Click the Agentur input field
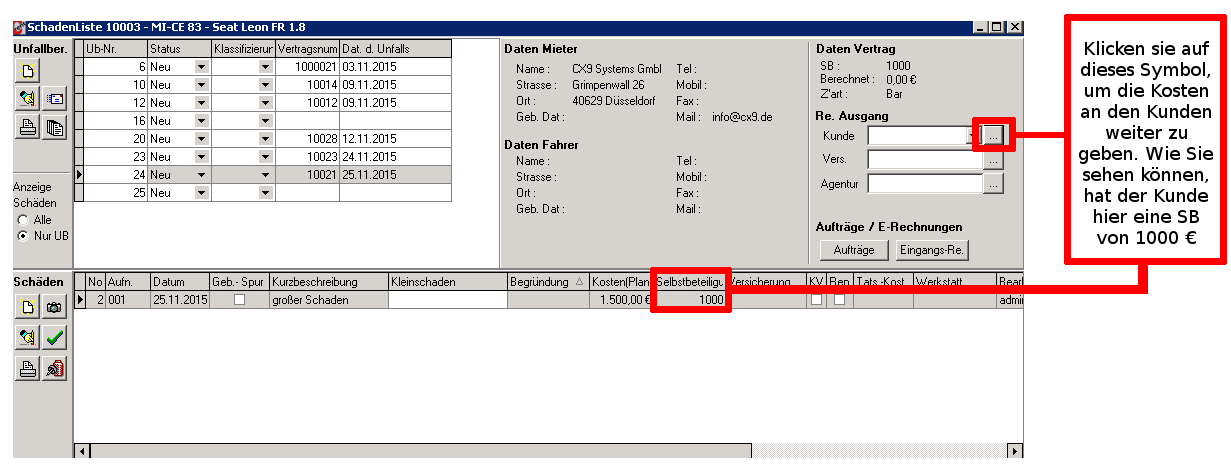 925,183
